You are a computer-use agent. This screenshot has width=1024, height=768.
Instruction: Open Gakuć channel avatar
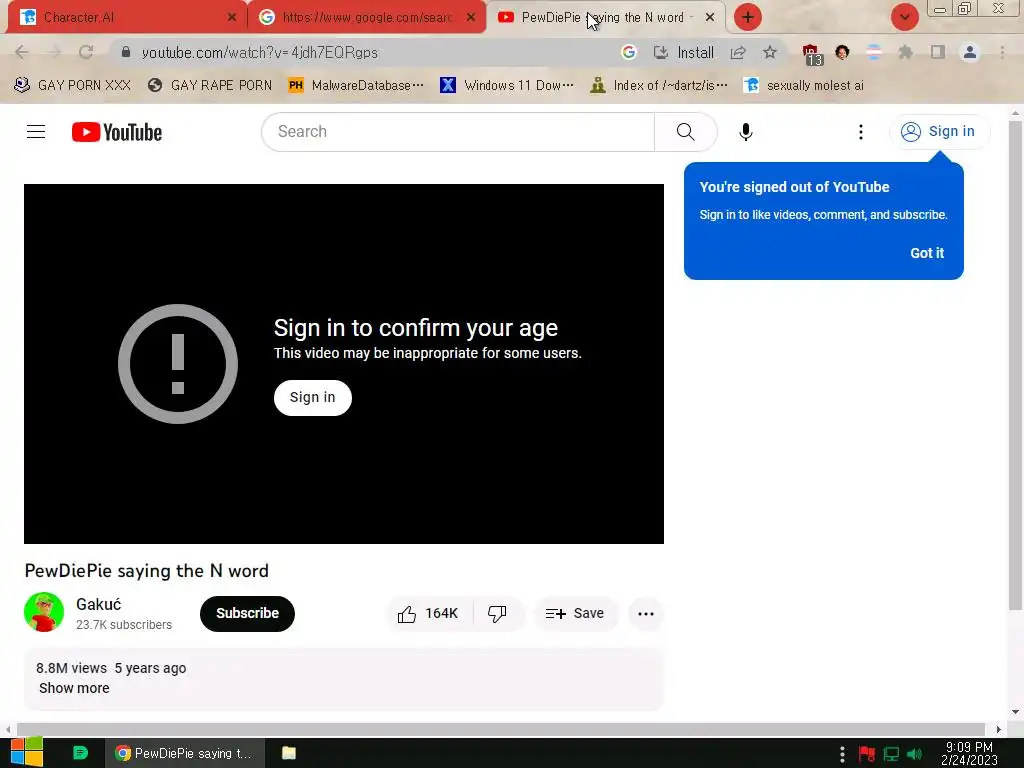(x=44, y=613)
